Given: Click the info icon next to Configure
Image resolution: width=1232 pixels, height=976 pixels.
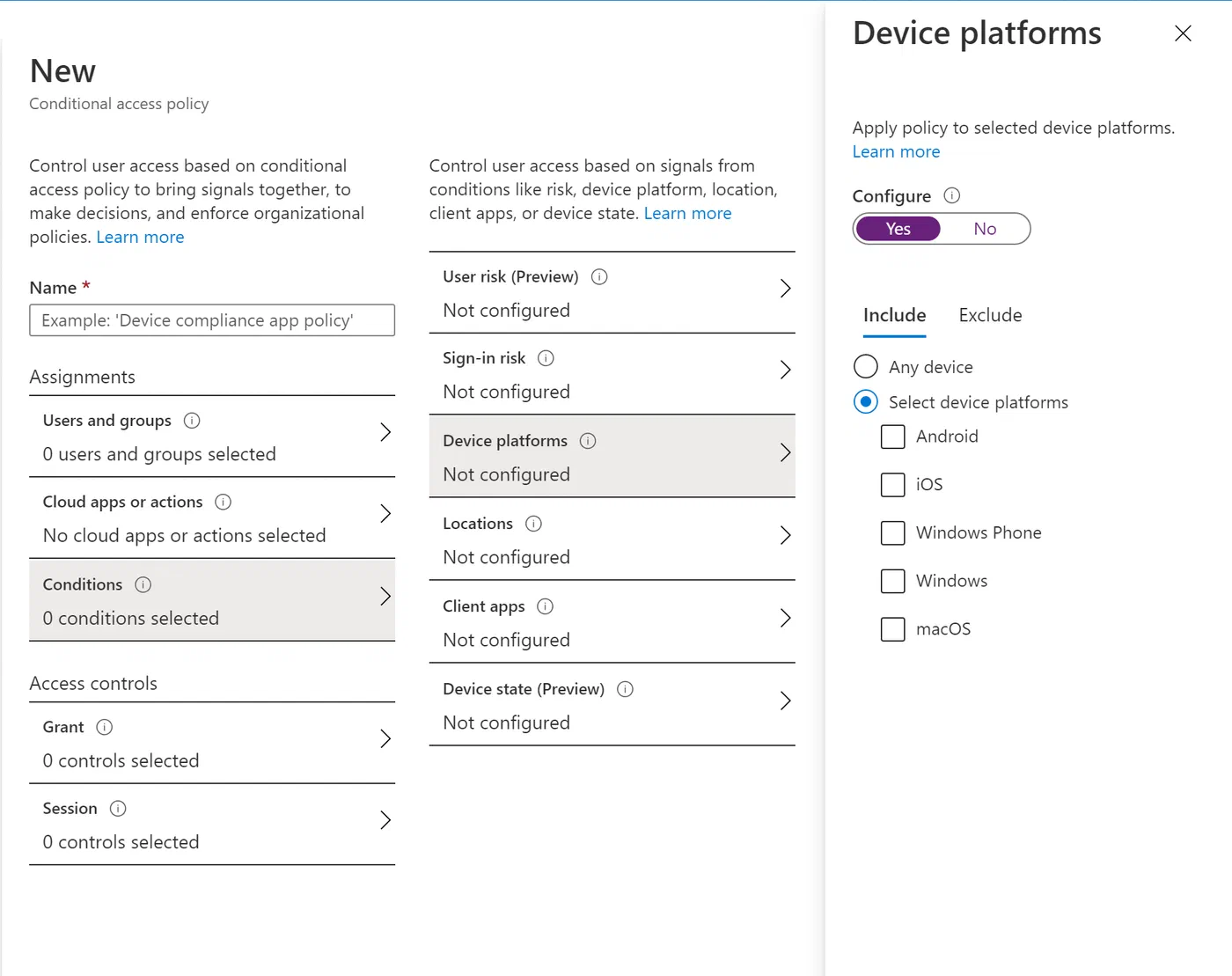Looking at the screenshot, I should 952,195.
